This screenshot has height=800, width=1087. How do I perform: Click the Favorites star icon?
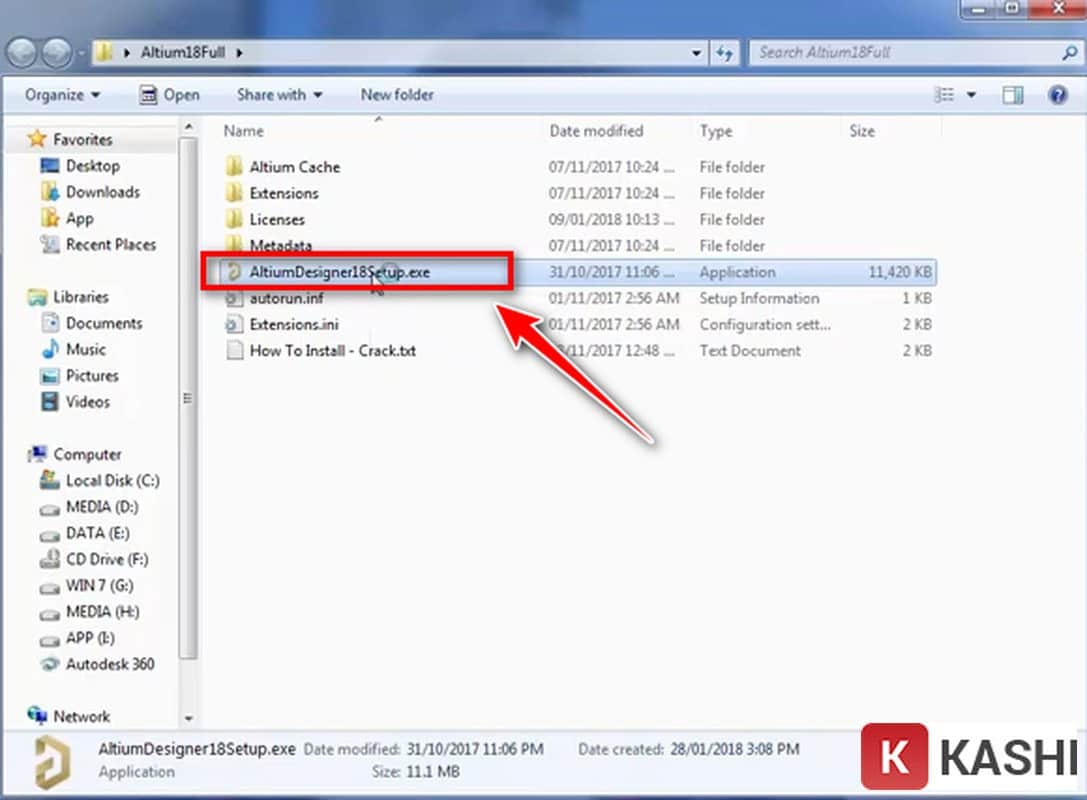pos(37,139)
